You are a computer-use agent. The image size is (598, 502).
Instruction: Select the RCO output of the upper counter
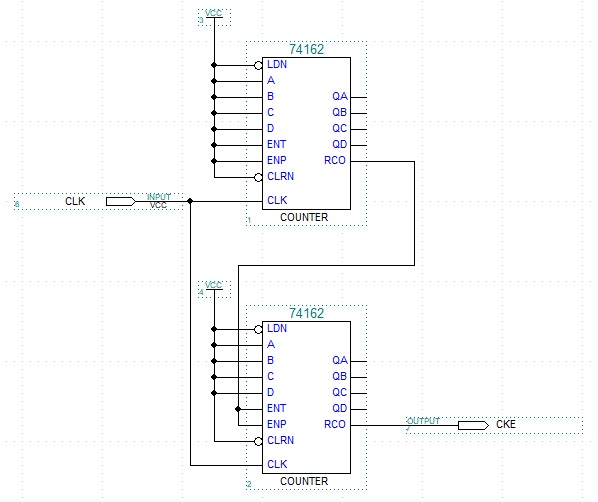[335, 160]
